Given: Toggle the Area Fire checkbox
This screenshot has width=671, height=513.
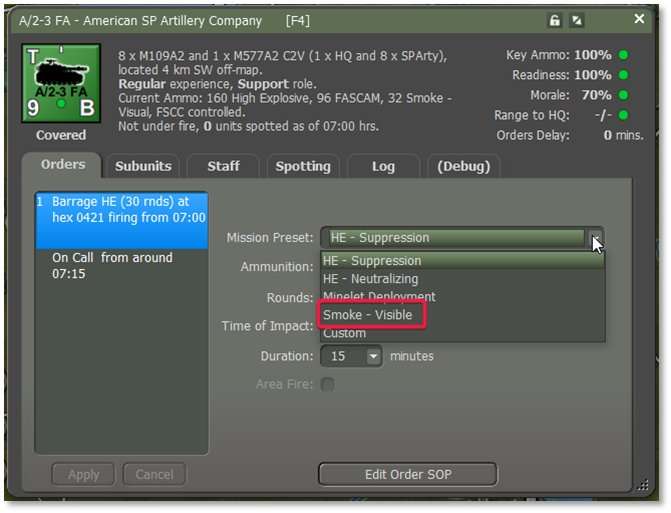Looking at the screenshot, I should (x=328, y=384).
